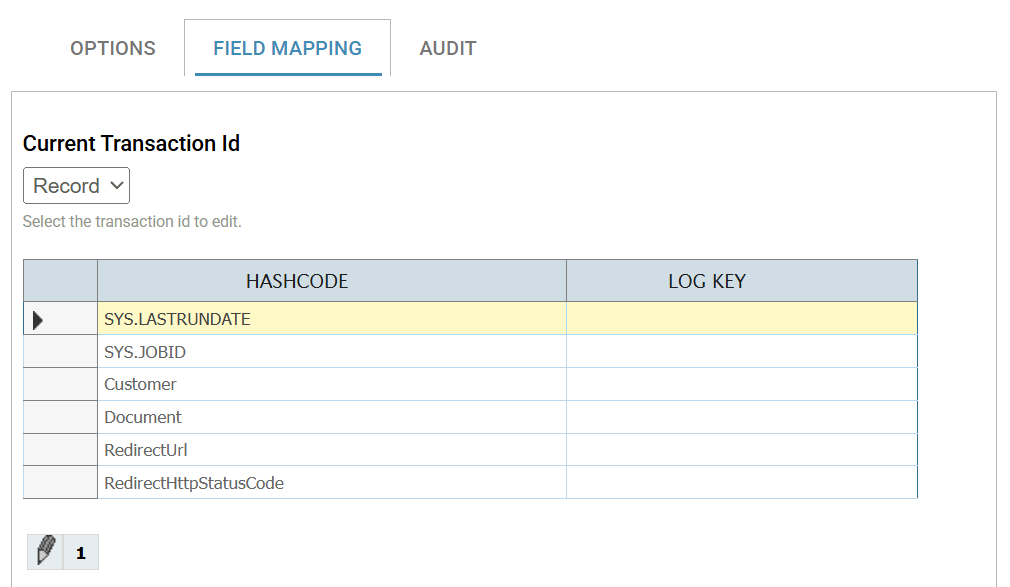Click row selector for Document

(x=61, y=417)
